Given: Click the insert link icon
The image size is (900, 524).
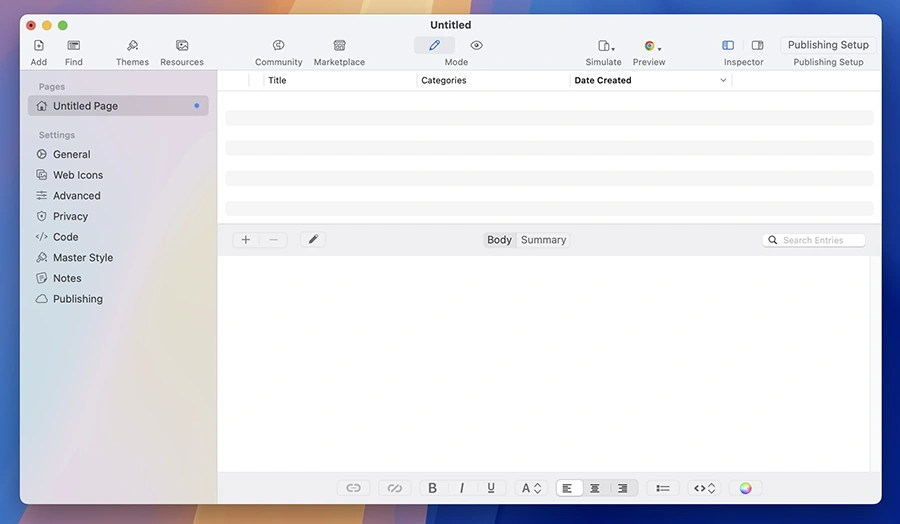Looking at the screenshot, I should 353,488.
